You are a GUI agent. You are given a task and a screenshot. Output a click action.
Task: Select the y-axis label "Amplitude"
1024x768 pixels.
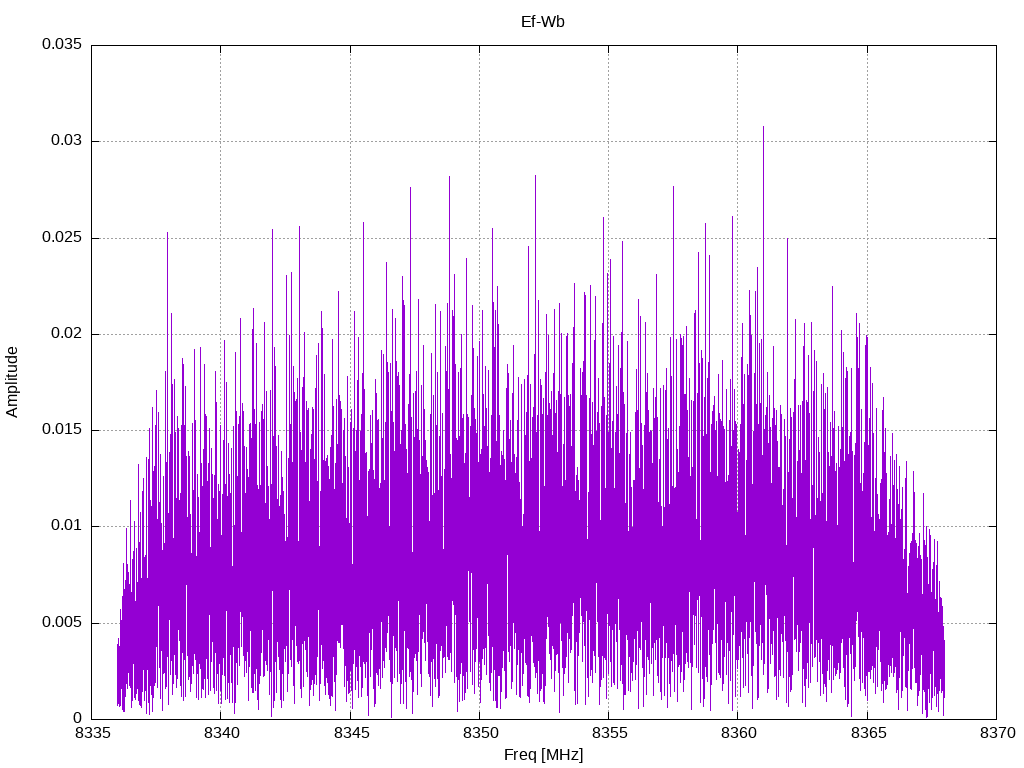point(12,382)
